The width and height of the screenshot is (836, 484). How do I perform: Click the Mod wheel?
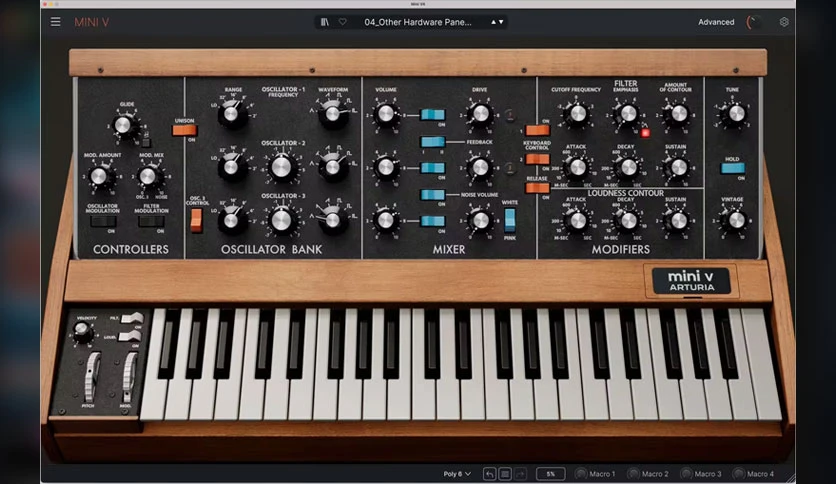coord(129,376)
